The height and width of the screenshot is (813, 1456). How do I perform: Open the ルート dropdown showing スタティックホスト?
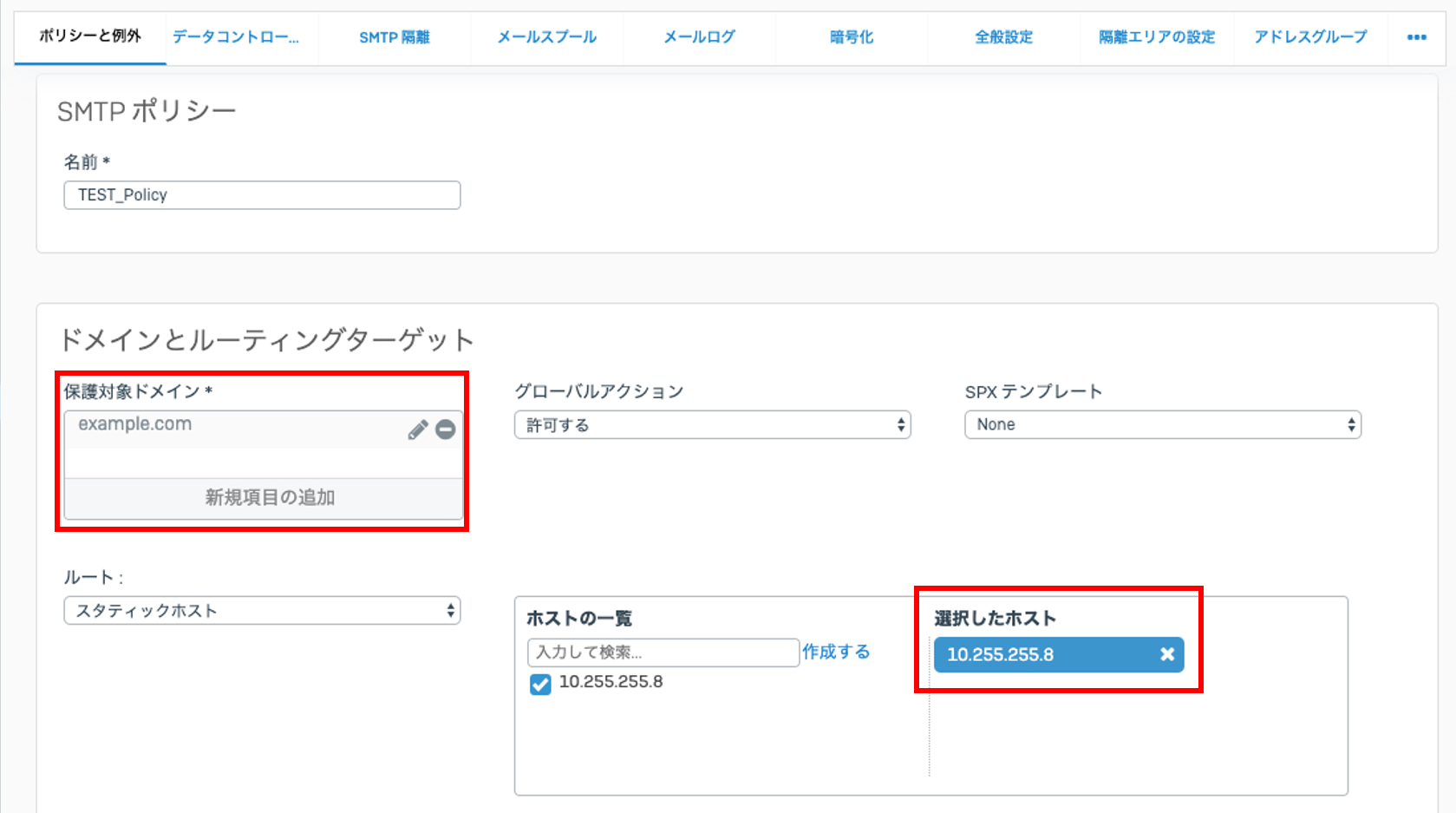coord(262,611)
